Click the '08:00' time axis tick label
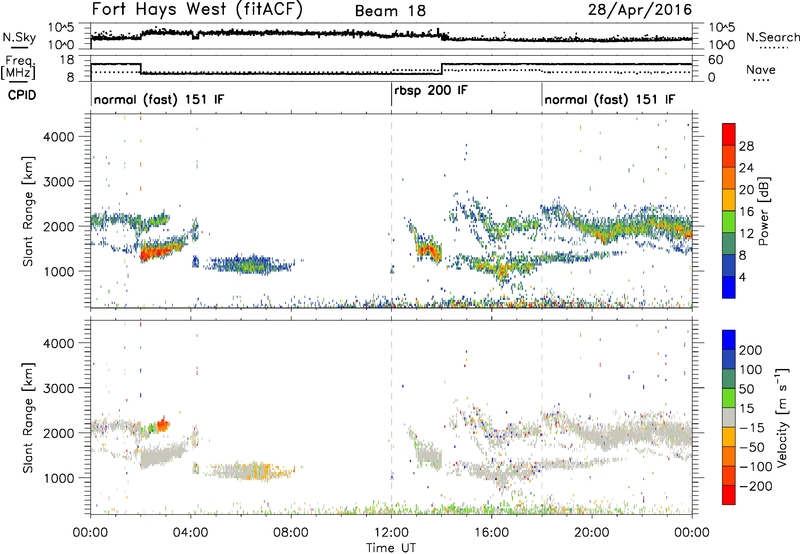 click(291, 533)
